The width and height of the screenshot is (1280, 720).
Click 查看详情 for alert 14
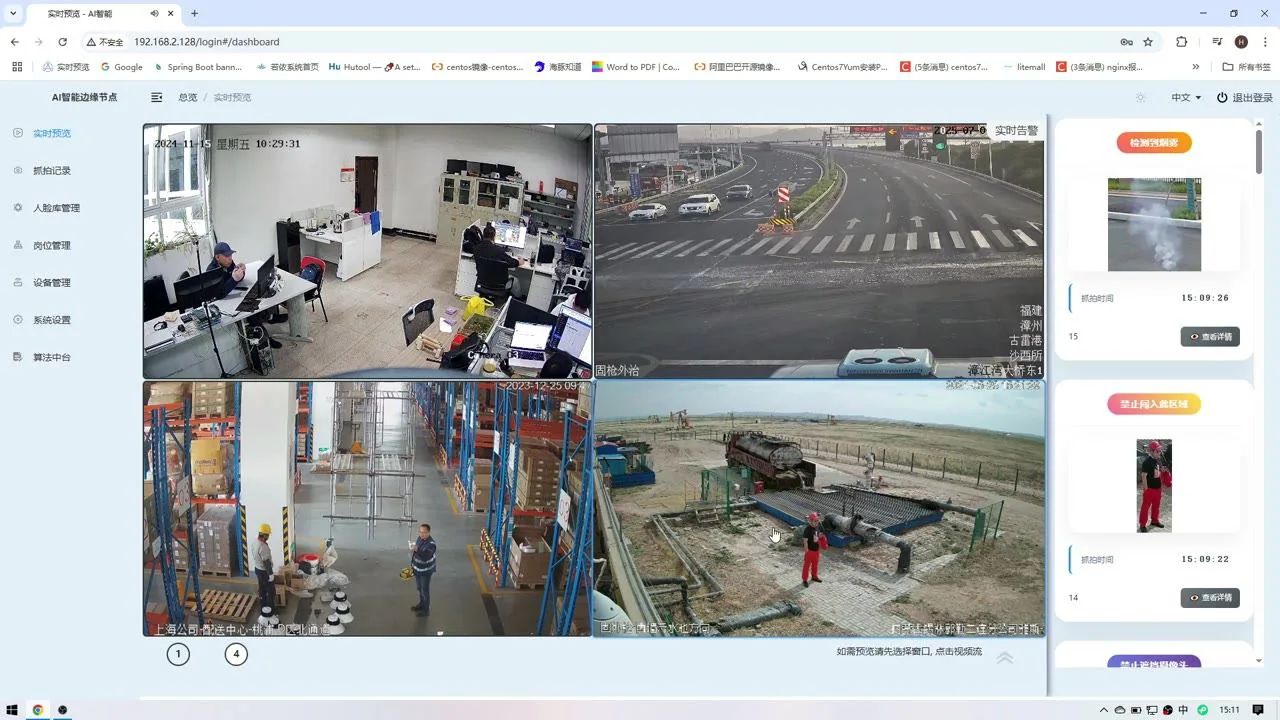pyautogui.click(x=1210, y=598)
